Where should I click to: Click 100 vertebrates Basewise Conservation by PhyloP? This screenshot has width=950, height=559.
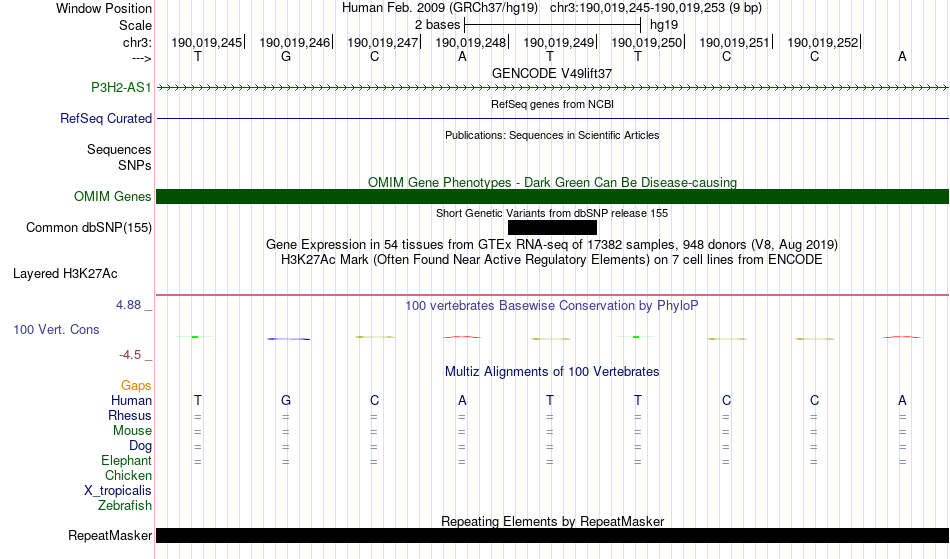552,306
